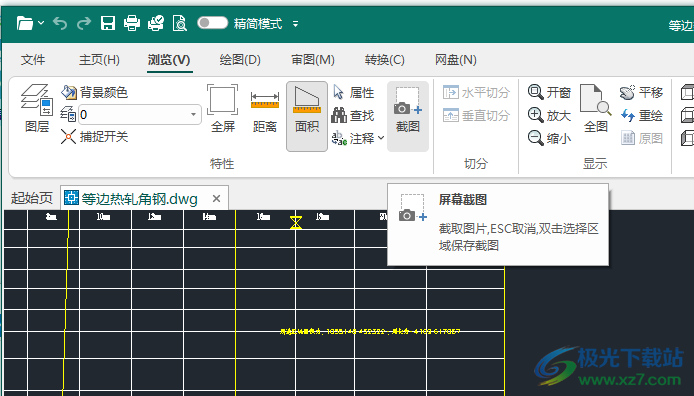The image size is (694, 396).
Task: Click the layer state icon beside combo box
Action: 68,115
